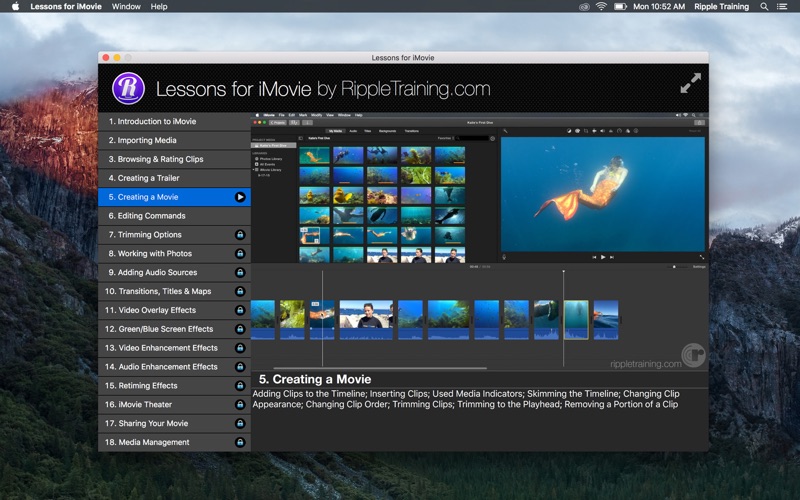Open the Window menu
This screenshot has width=800, height=500.
(126, 7)
